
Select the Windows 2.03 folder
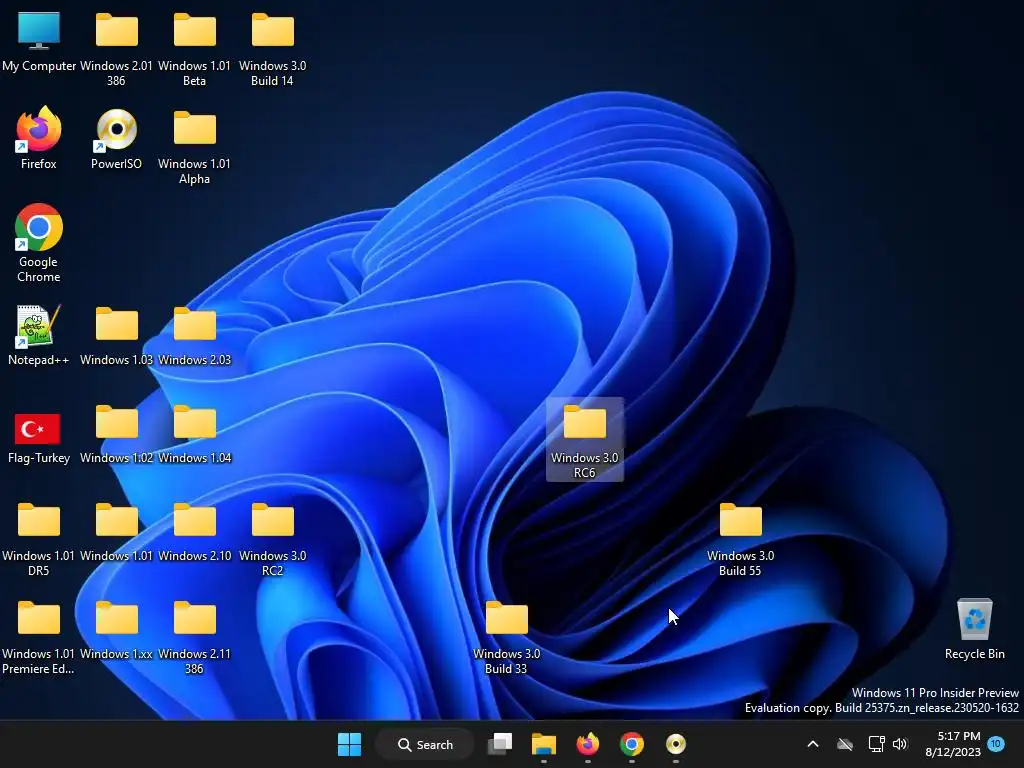click(195, 336)
